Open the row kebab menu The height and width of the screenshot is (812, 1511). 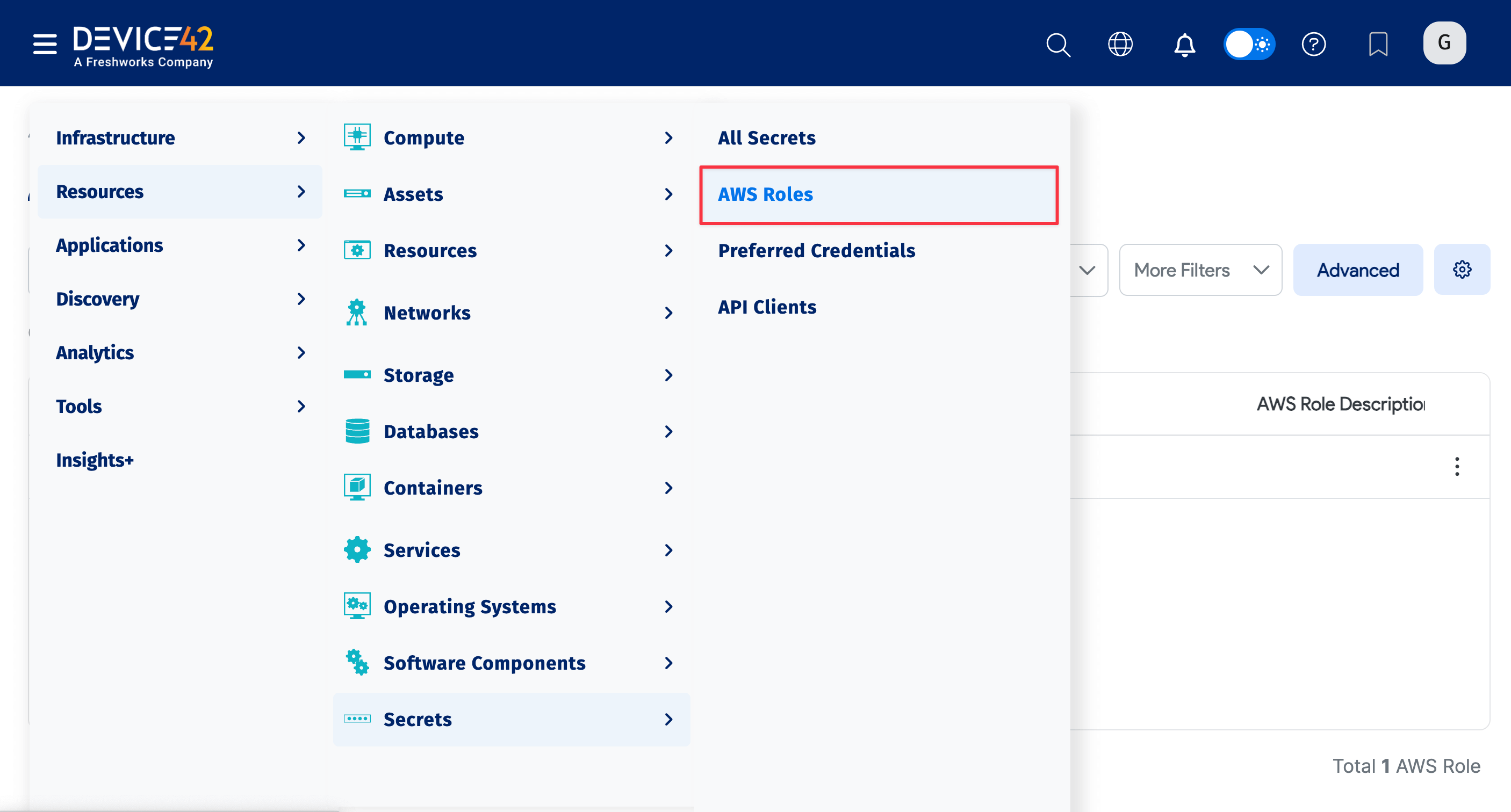click(1457, 467)
